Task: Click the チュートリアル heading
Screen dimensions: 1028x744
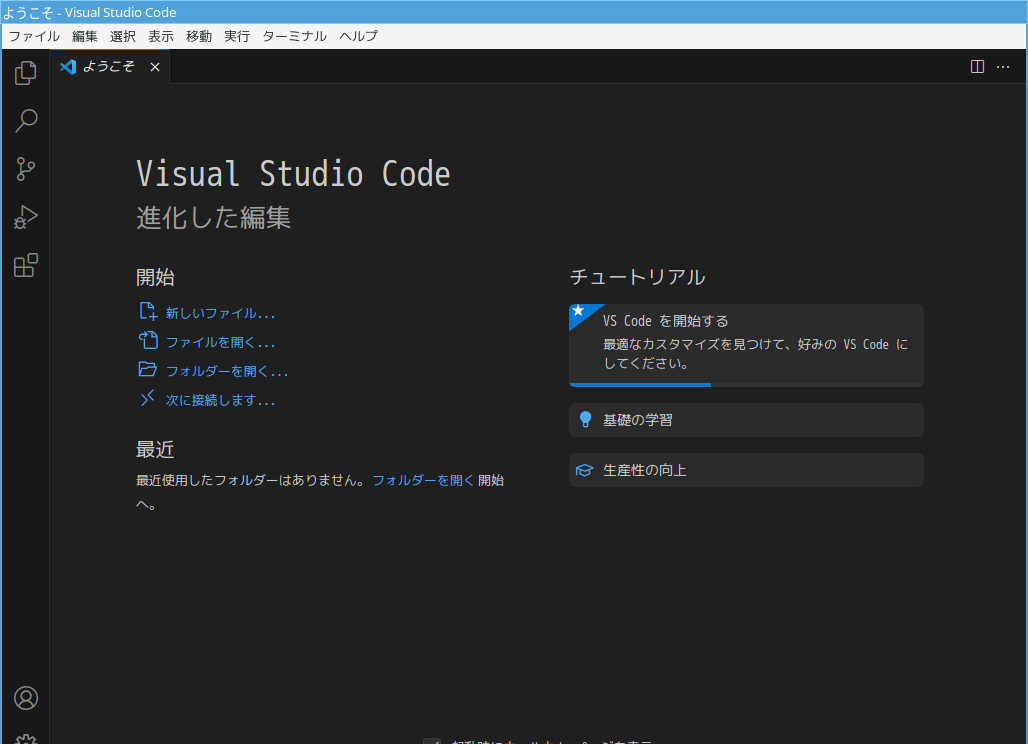Action: click(637, 277)
